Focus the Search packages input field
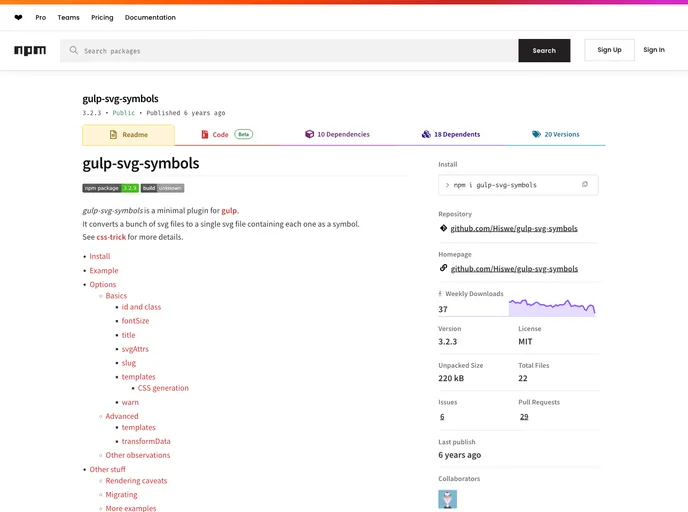The width and height of the screenshot is (688, 512). point(289,50)
